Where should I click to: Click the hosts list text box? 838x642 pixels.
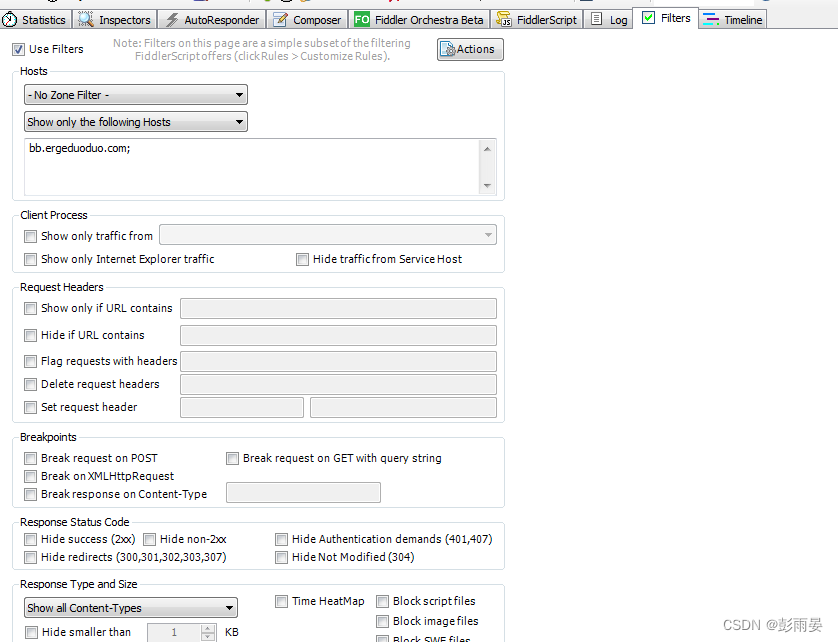(252, 167)
